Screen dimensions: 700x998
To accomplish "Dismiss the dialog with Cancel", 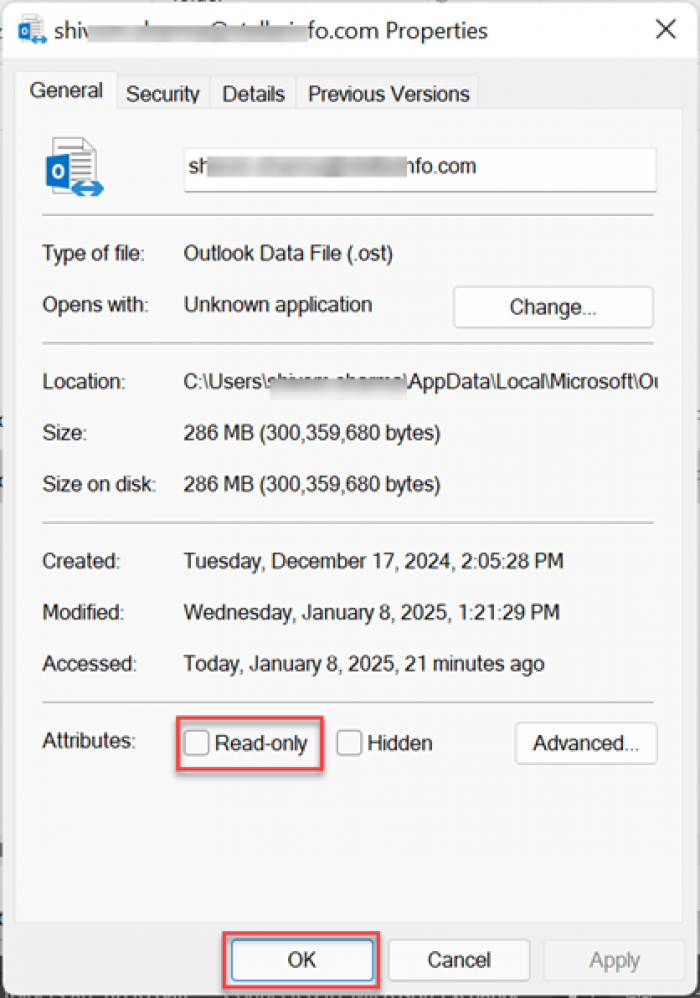I will (x=459, y=959).
